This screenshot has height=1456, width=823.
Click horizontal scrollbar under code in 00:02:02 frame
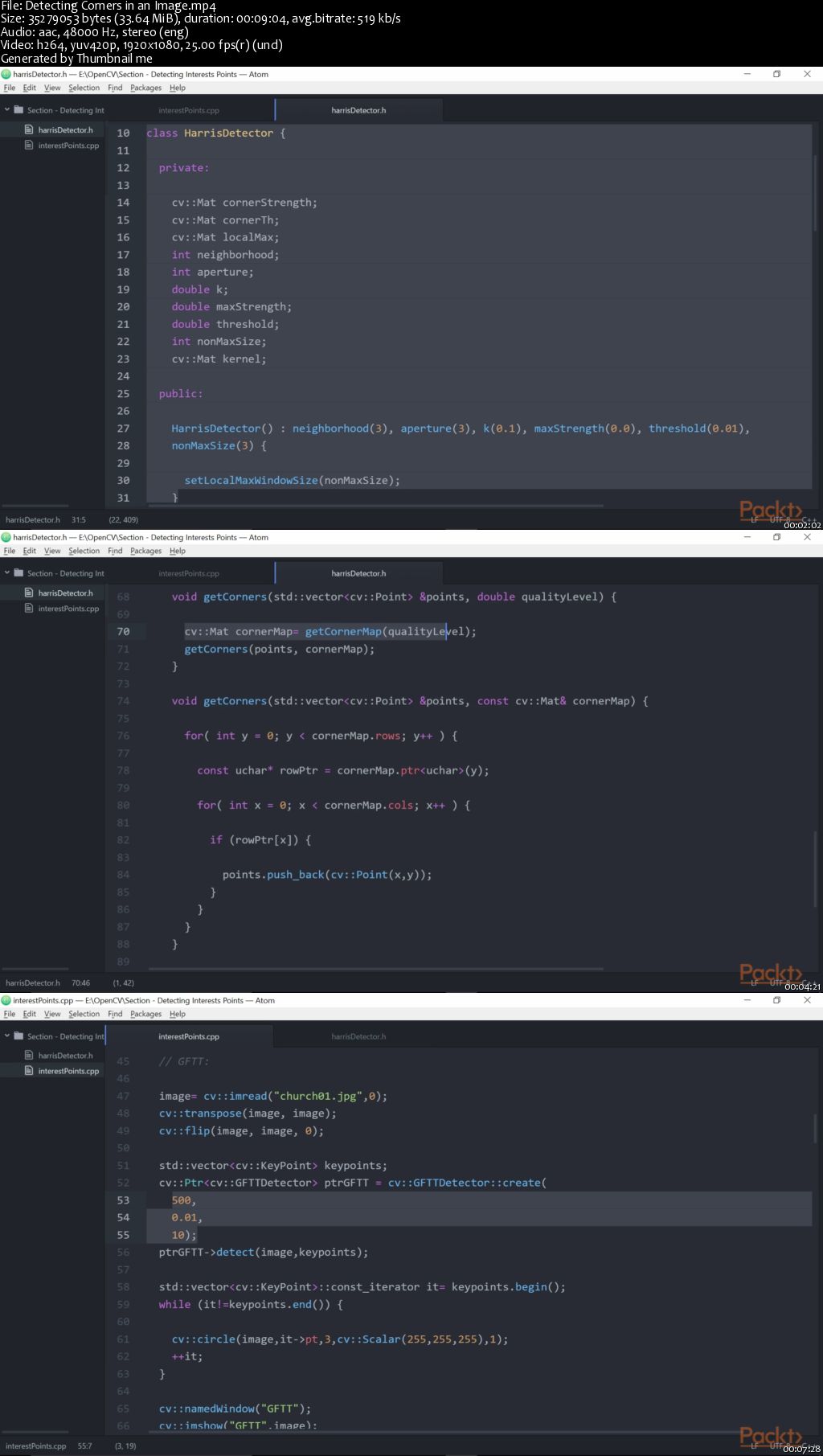click(x=374, y=506)
